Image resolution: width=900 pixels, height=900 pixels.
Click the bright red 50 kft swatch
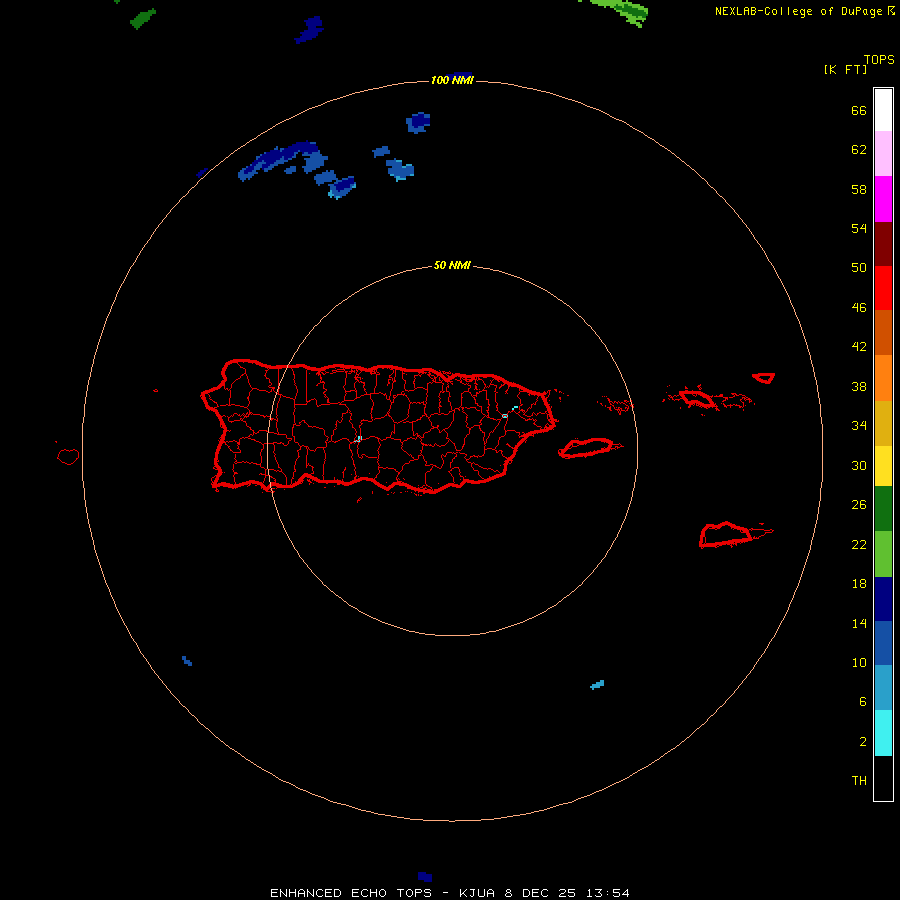(883, 288)
